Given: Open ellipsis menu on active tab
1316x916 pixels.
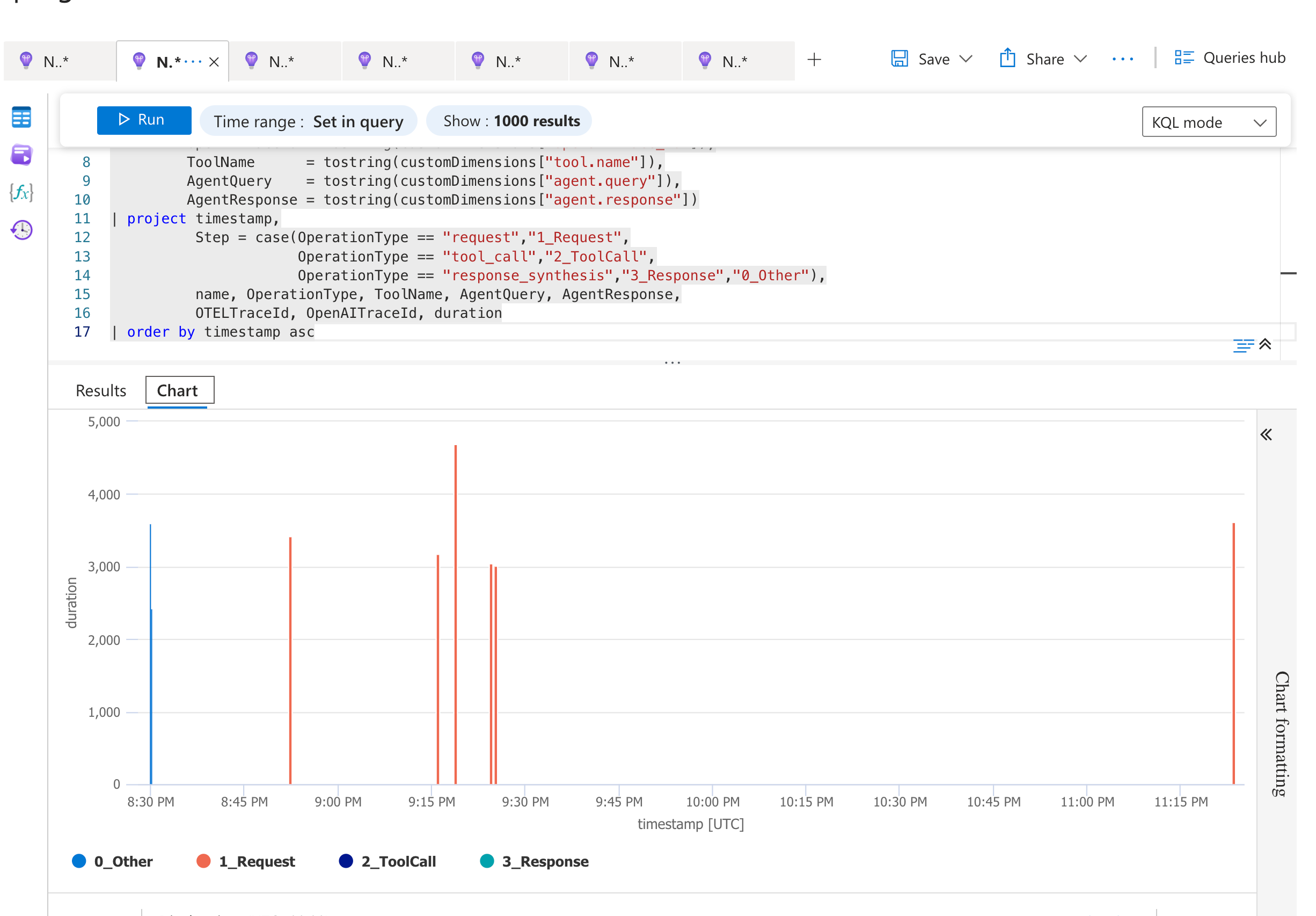Looking at the screenshot, I should coord(193,61).
